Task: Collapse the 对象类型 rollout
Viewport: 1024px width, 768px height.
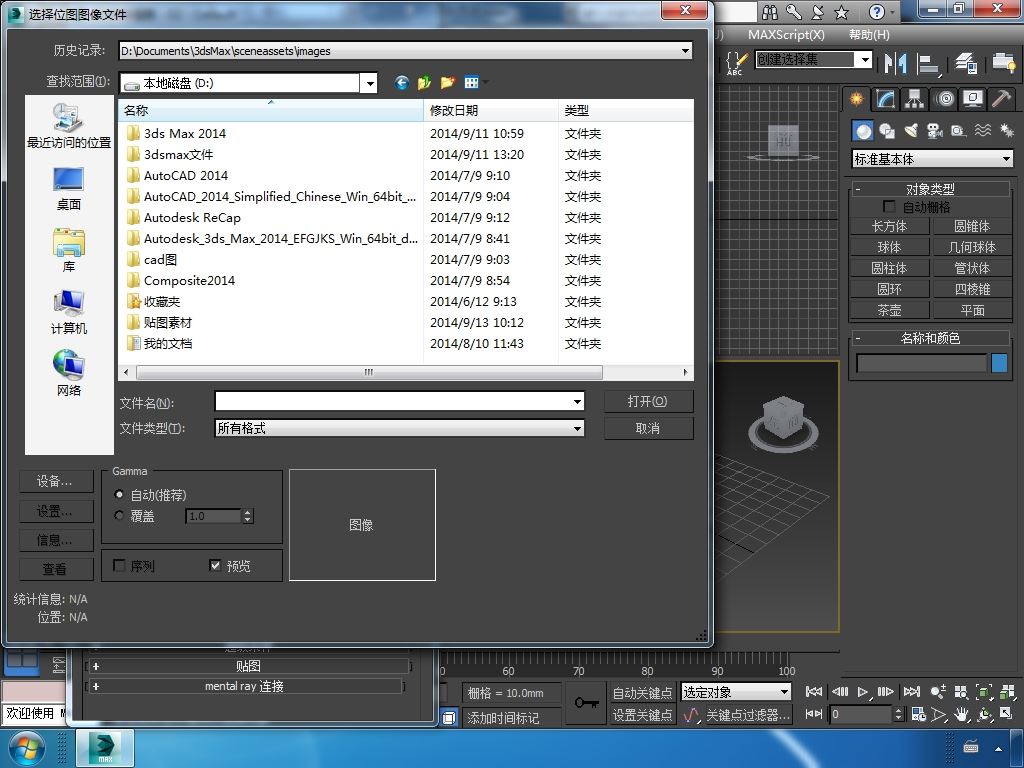Action: pyautogui.click(x=931, y=189)
